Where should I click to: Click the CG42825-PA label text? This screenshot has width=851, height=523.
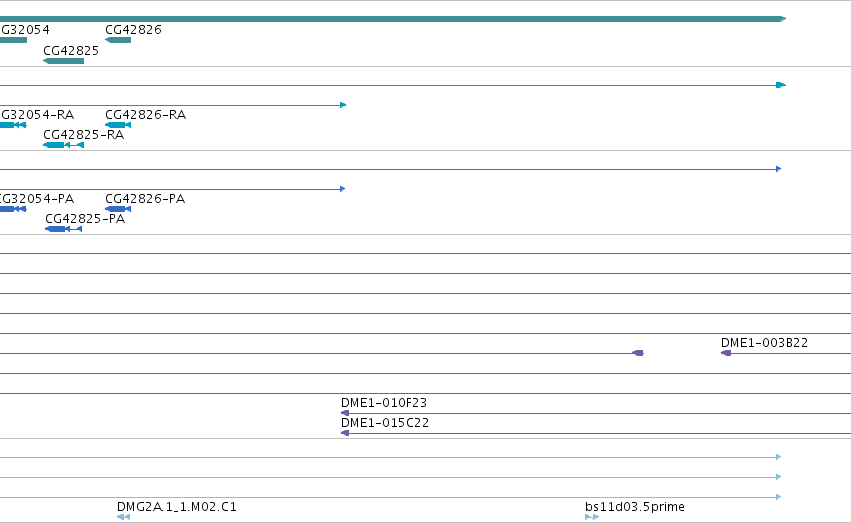[x=85, y=219]
